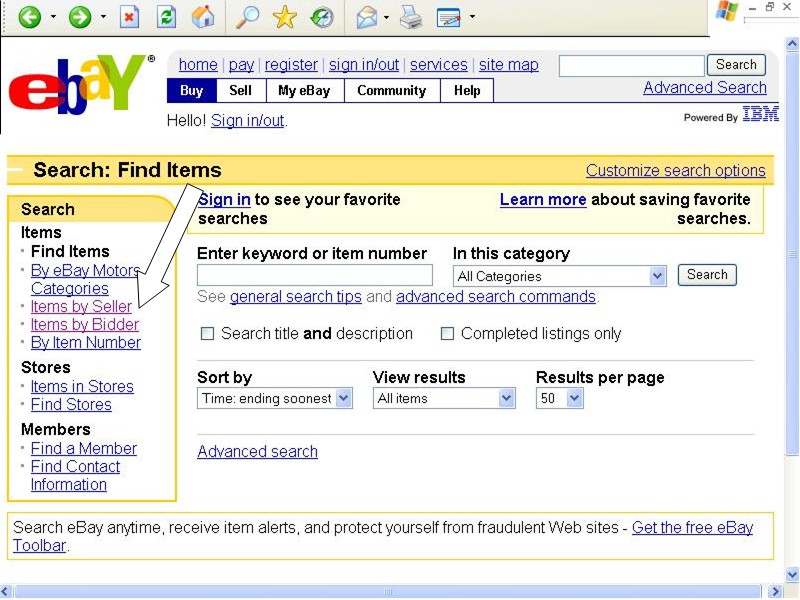Click the horizontal scrollbar left arrow
The image size is (800, 600).
(x=7, y=592)
